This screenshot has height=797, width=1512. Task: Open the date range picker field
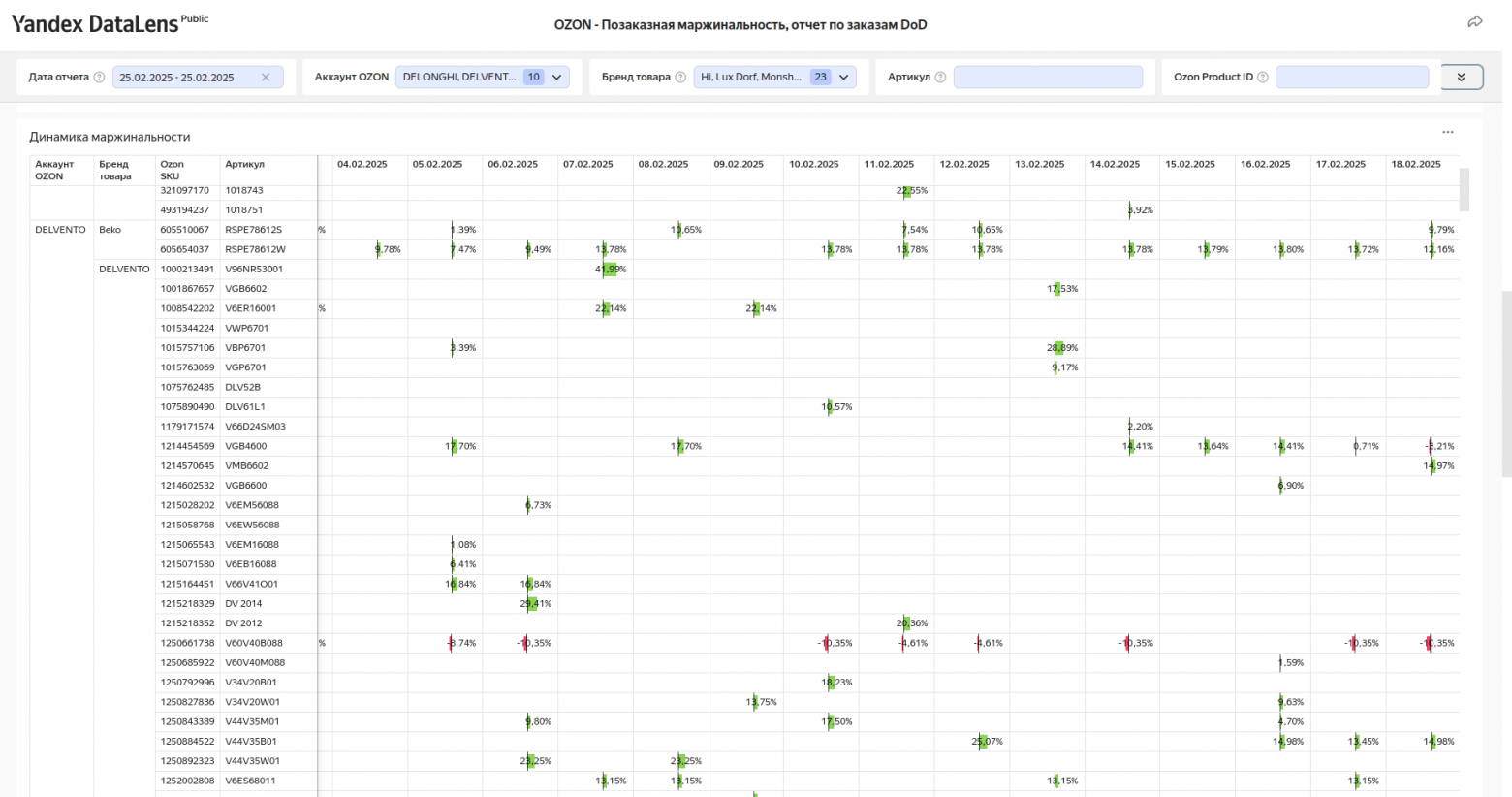[198, 78]
